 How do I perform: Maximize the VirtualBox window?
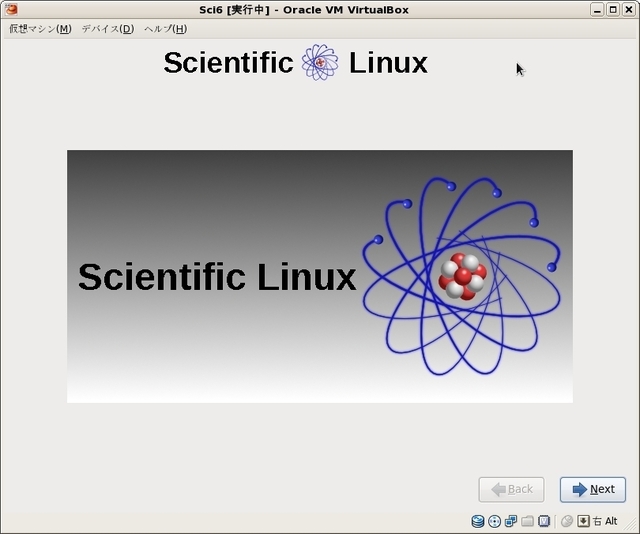tap(613, 9)
